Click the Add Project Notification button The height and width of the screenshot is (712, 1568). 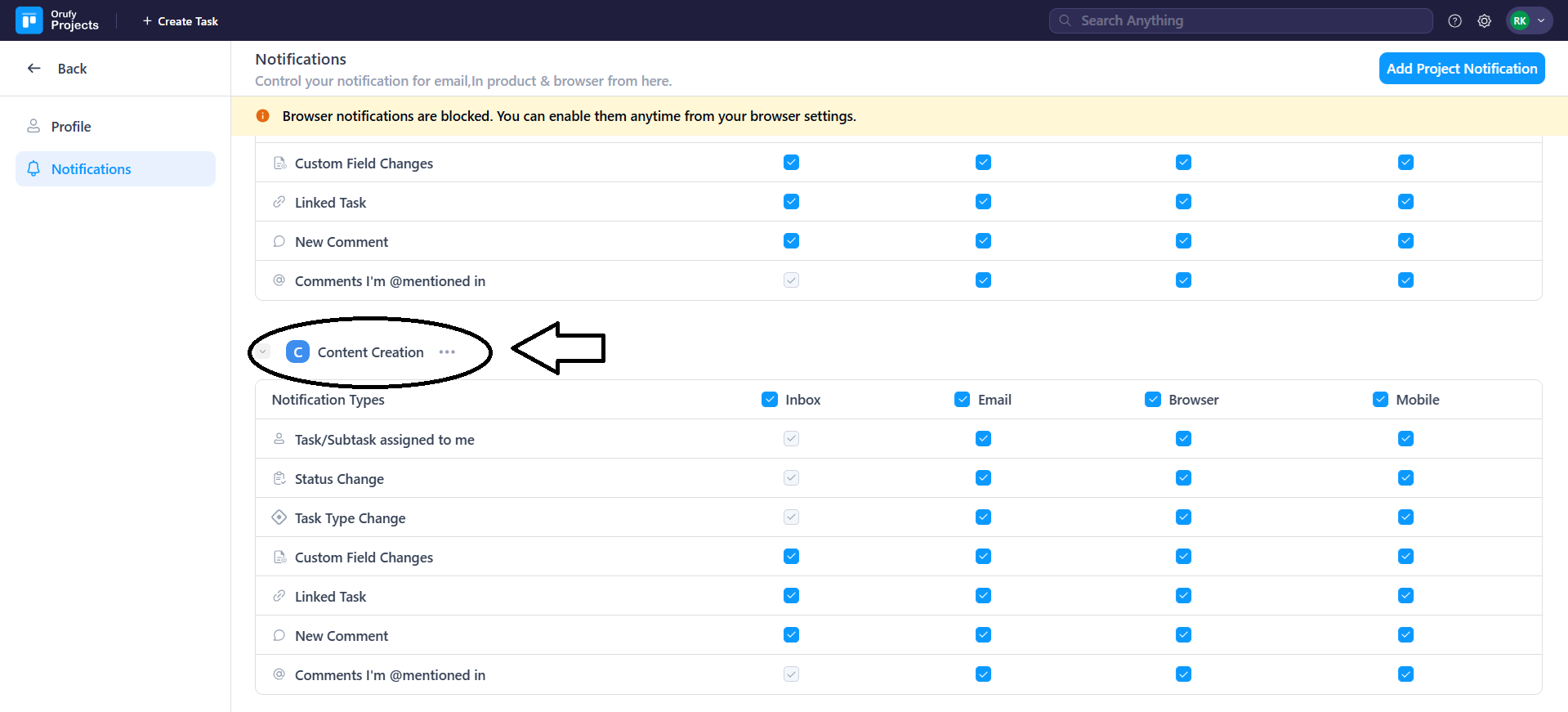pos(1461,69)
